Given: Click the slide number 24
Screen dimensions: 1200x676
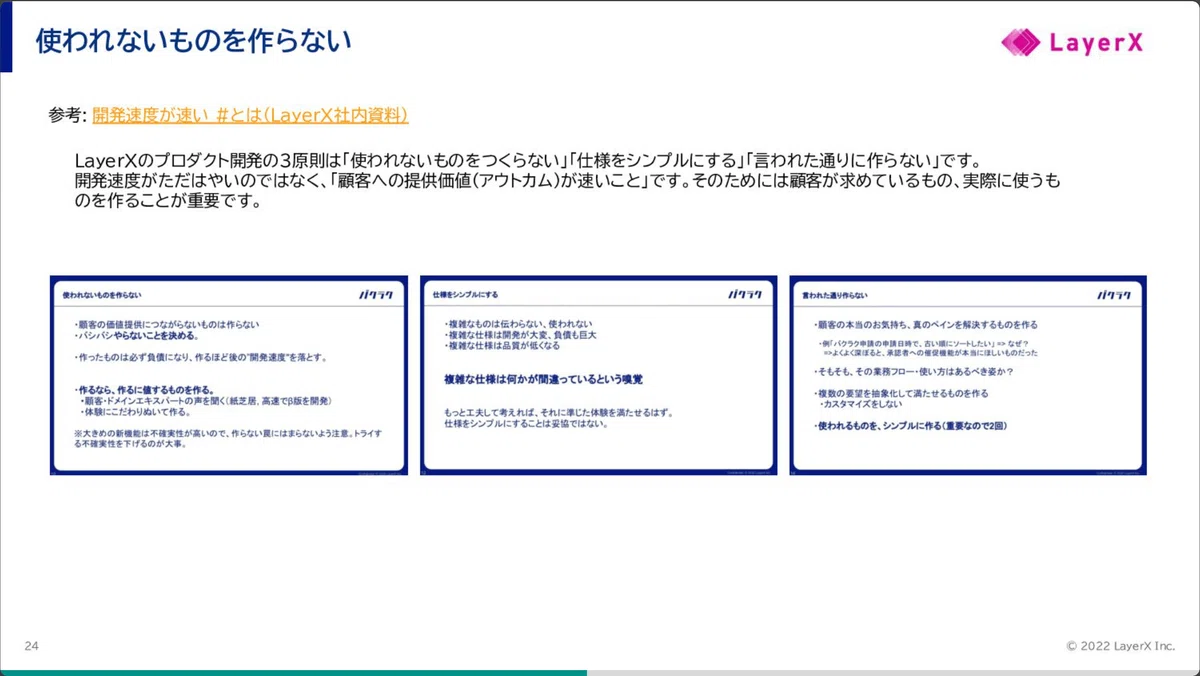Looking at the screenshot, I should coord(31,645).
